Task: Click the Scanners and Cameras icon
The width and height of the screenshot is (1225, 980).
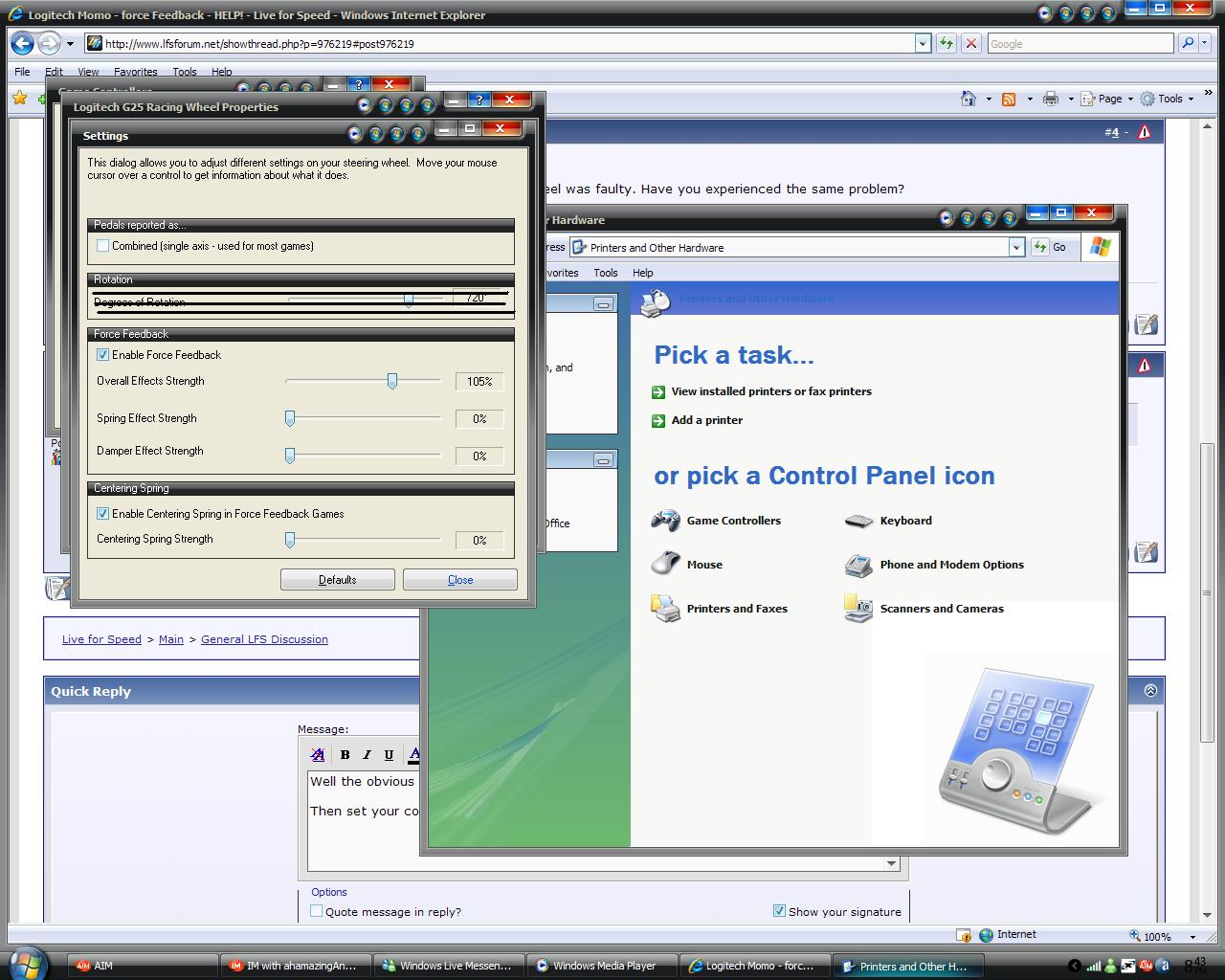Action: [x=858, y=608]
